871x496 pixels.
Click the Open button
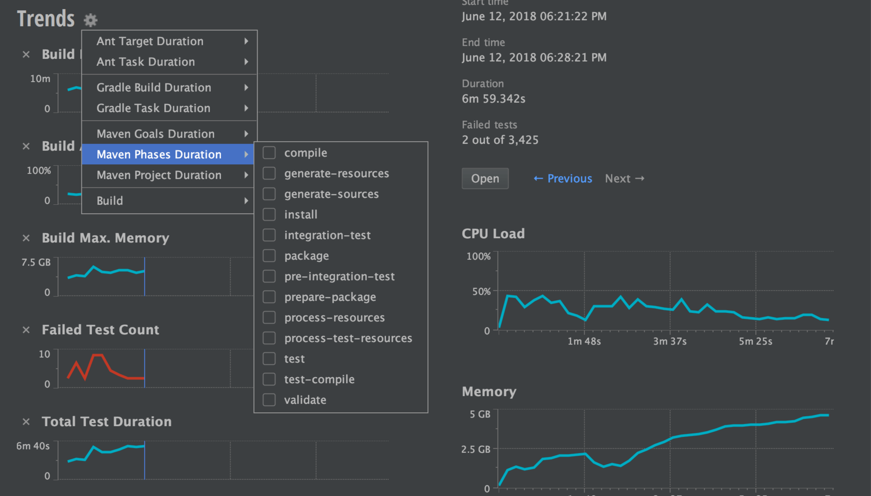[x=485, y=179]
